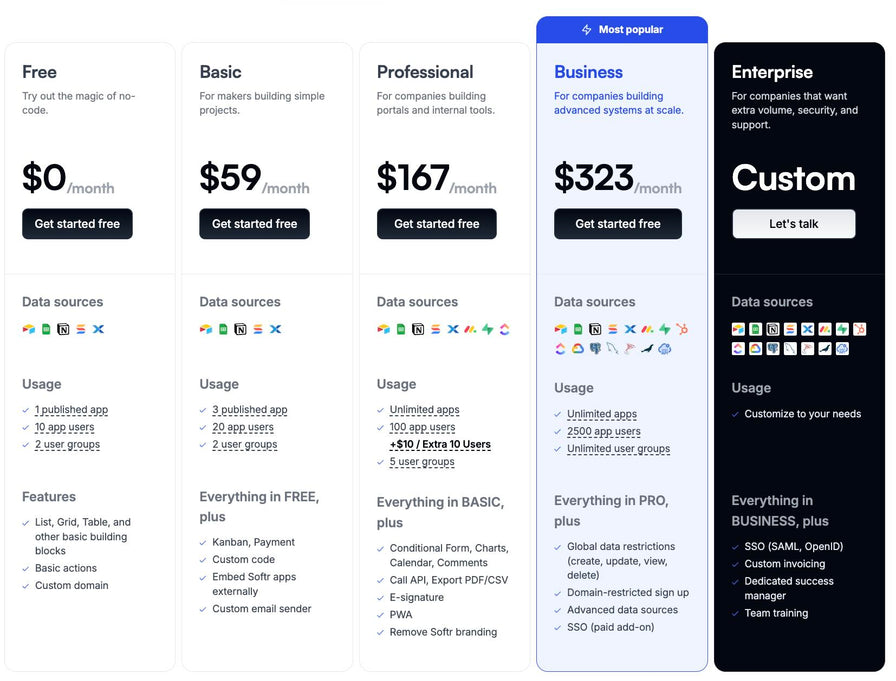The image size is (896, 681).
Task: Click the lightning icon in Most popular banner
Action: (x=586, y=30)
